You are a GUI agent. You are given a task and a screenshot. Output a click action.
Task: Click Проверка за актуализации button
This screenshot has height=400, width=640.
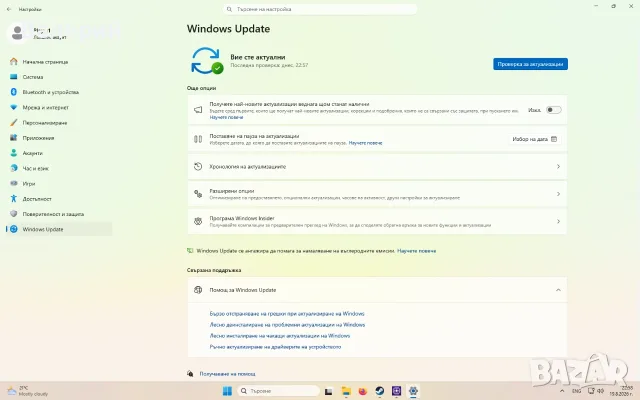530,64
